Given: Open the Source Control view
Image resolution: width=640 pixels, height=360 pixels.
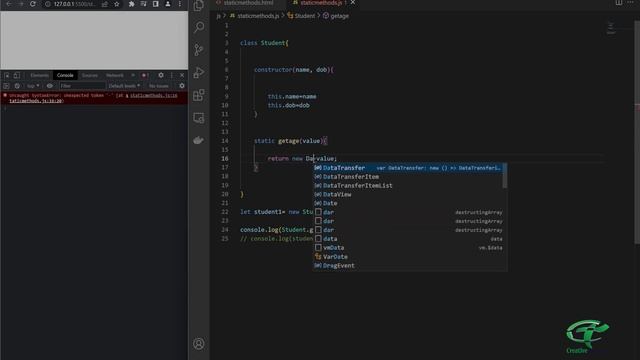Looking at the screenshot, I should point(199,50).
